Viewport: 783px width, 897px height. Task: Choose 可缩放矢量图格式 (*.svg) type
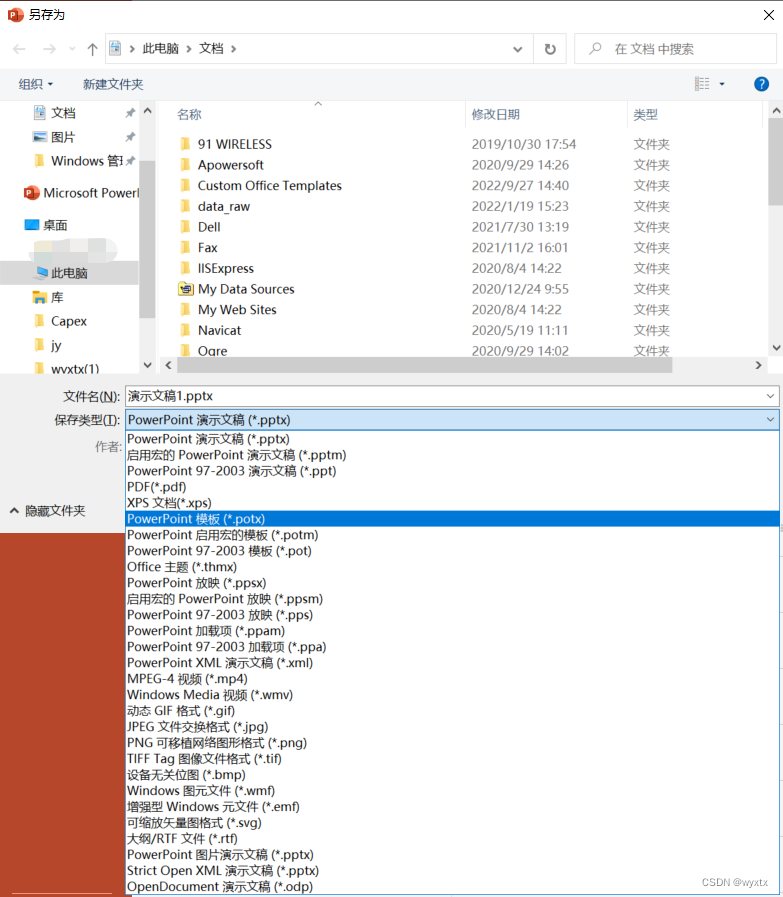[452, 823]
